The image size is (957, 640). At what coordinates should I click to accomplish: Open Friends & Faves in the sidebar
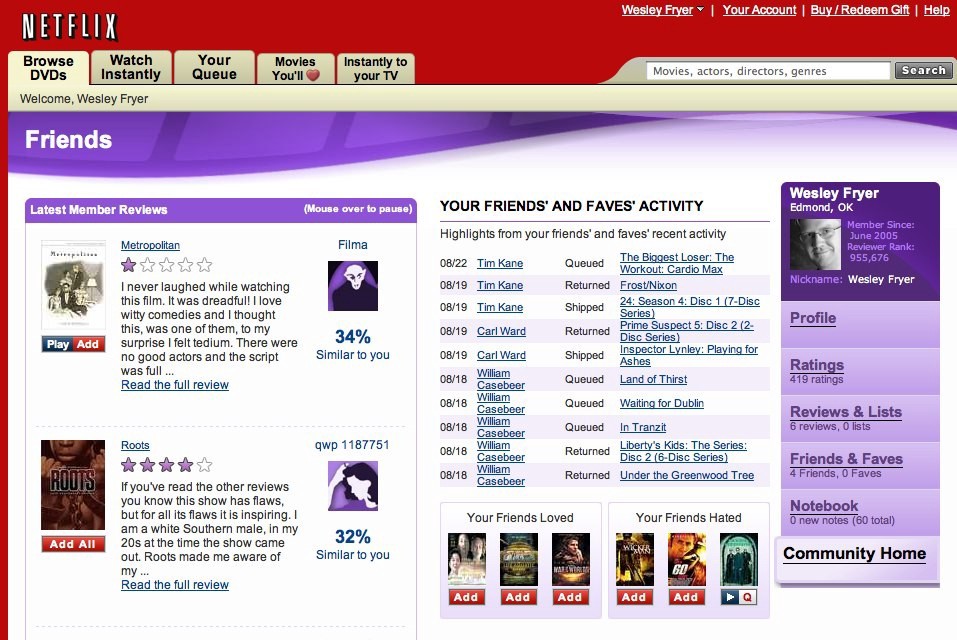click(846, 459)
